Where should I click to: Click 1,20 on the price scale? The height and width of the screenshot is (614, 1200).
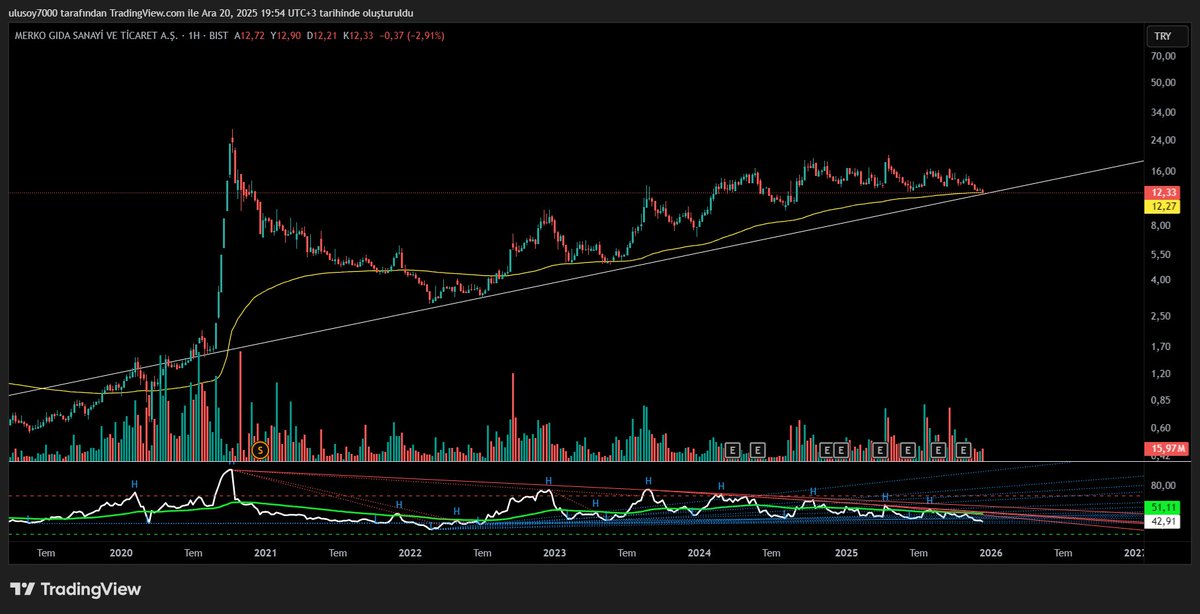click(x=1163, y=374)
